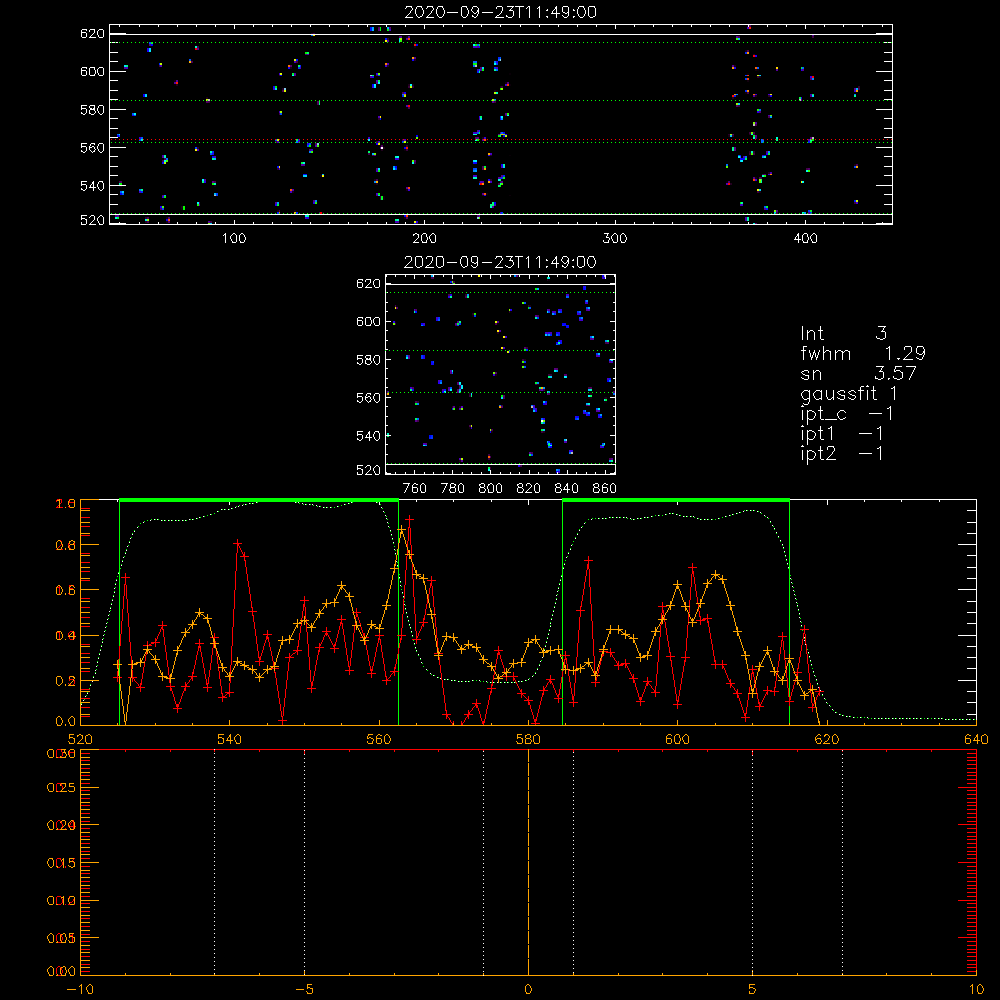Select the 'fwhm 1.29' value line
The image size is (1000, 1000).
coord(863,353)
